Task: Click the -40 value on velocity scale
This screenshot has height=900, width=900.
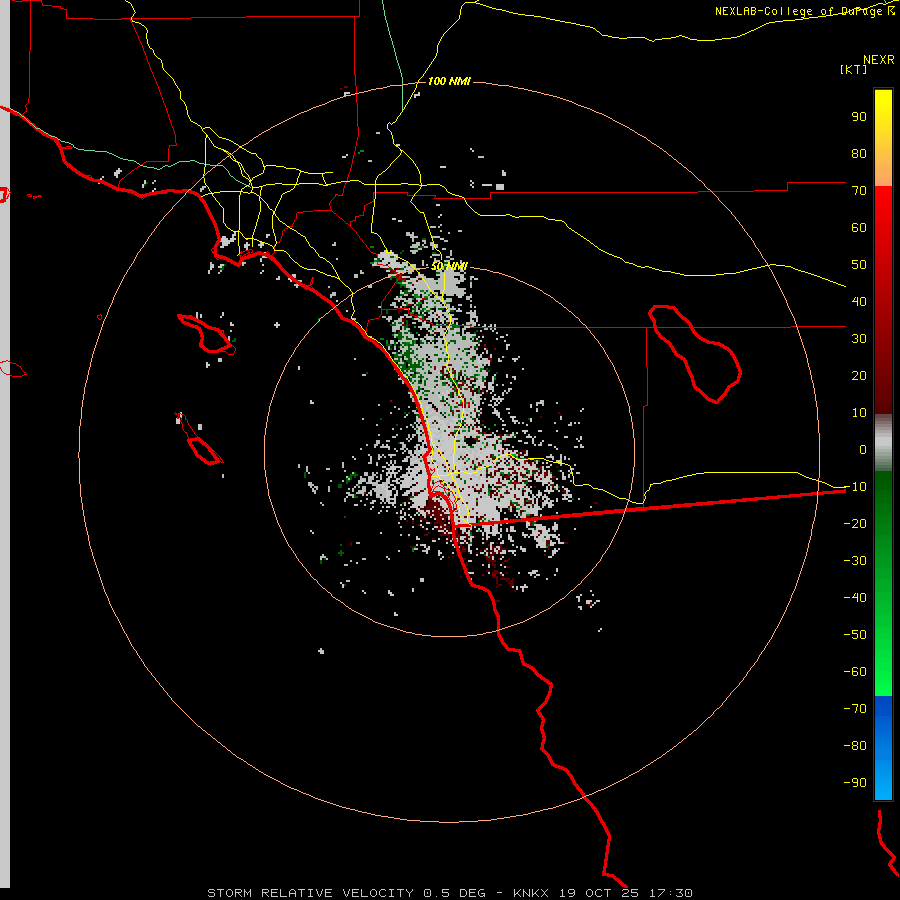Action: coord(855,598)
